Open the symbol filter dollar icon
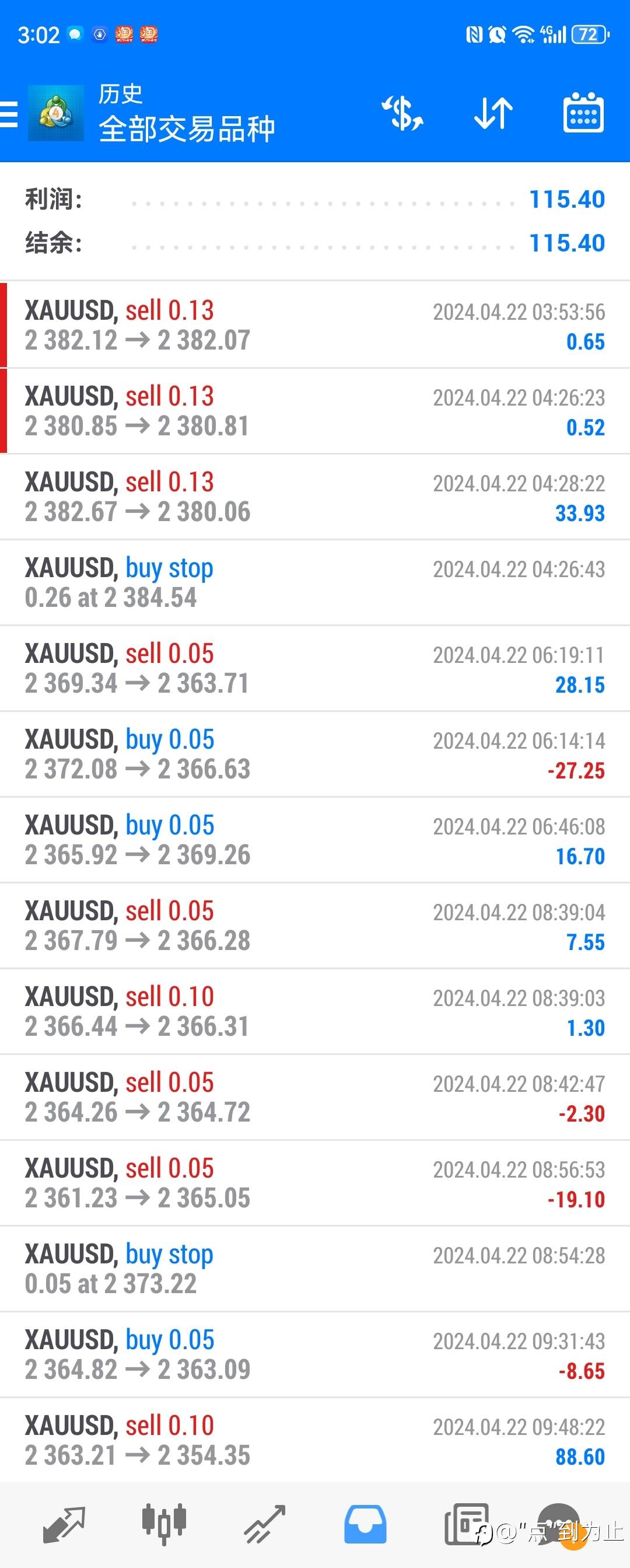Viewport: 630px width, 1568px height. click(402, 113)
